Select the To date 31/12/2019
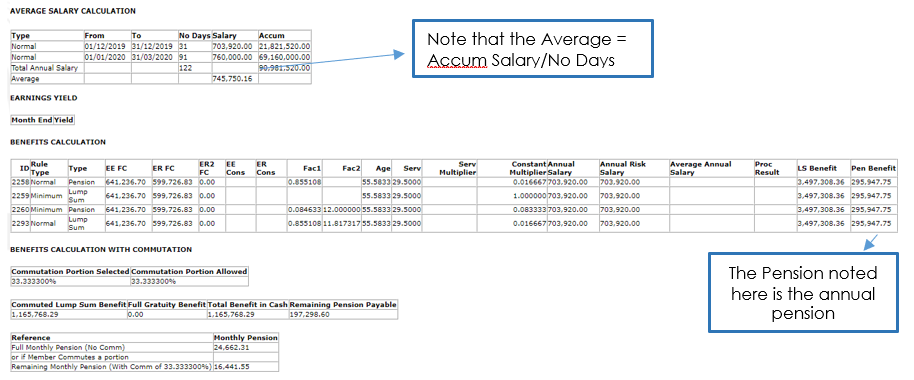Viewport: 914px width, 380px height. coord(152,46)
